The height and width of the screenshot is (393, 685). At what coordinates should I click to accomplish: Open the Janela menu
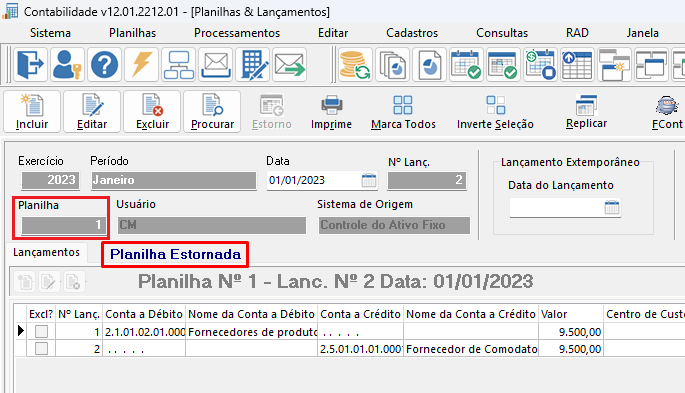point(642,33)
